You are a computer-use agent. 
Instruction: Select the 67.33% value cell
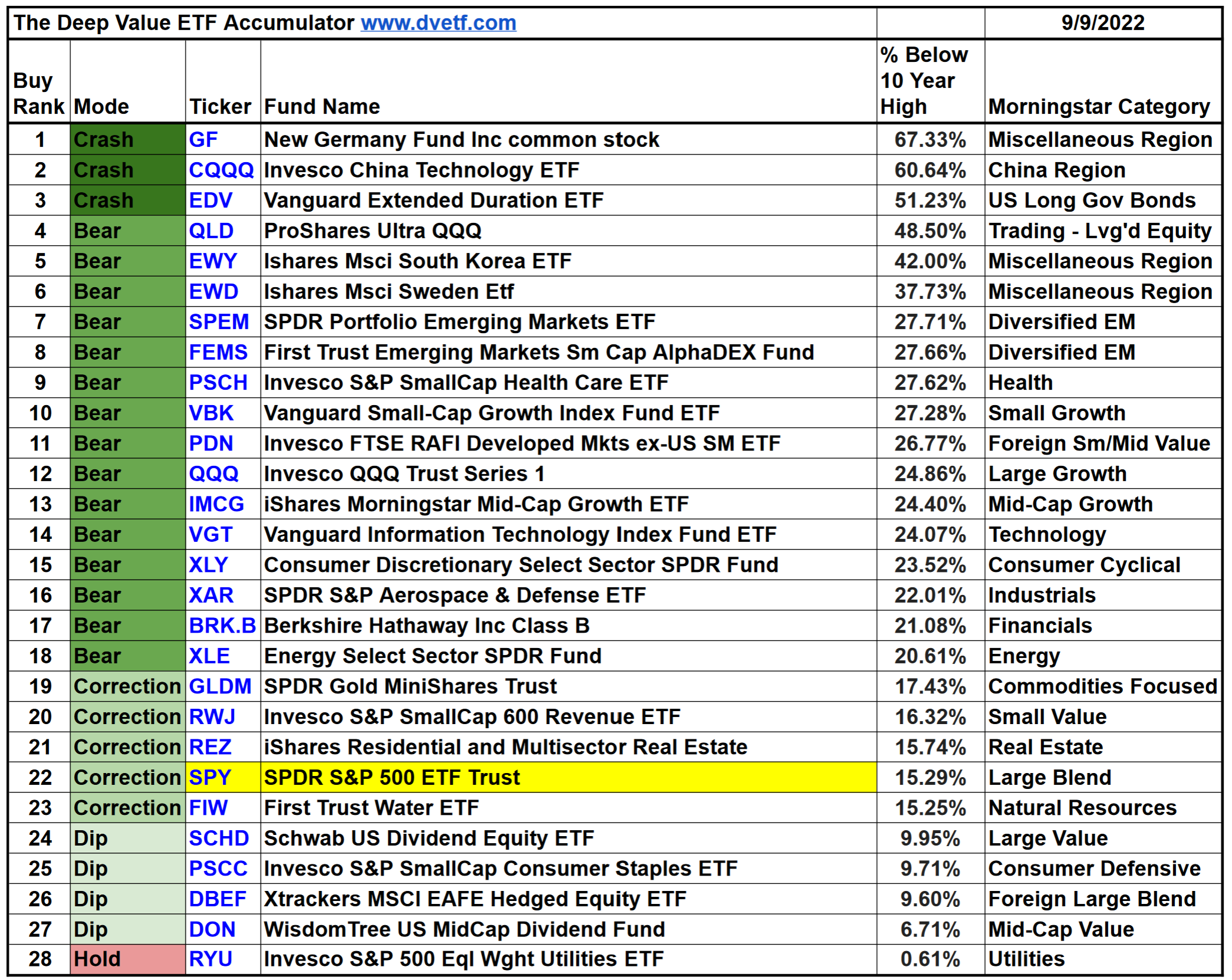tap(931, 140)
